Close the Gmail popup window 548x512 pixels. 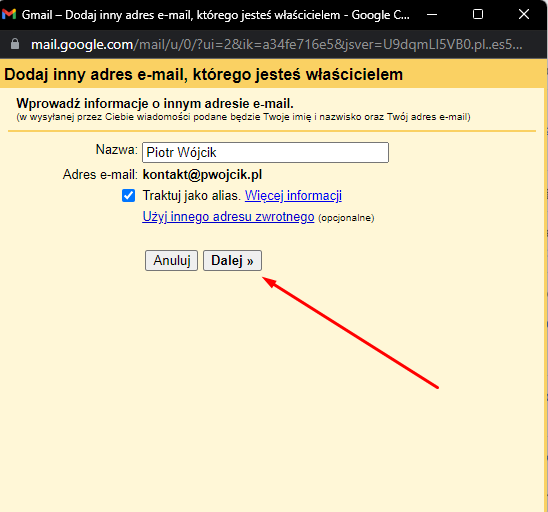pos(524,14)
